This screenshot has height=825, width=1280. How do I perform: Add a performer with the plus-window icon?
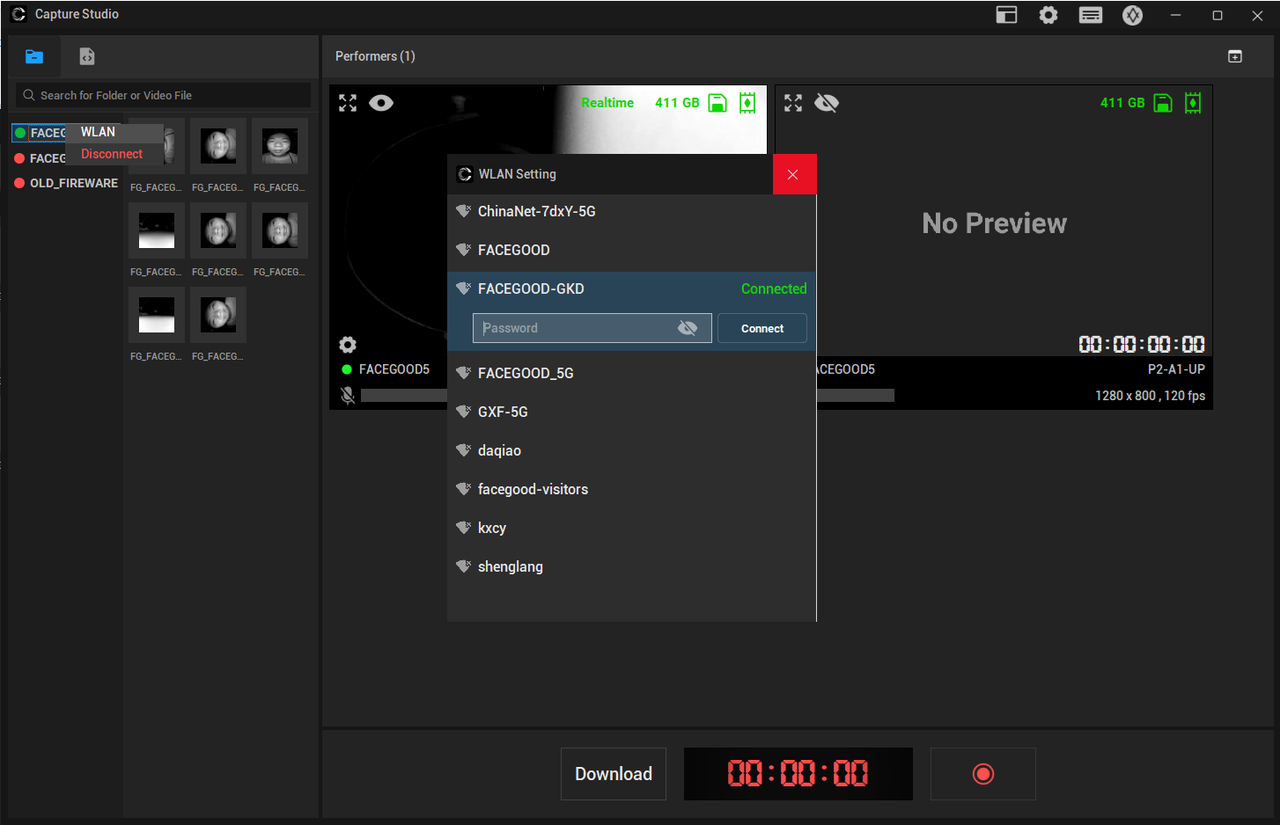click(1235, 57)
